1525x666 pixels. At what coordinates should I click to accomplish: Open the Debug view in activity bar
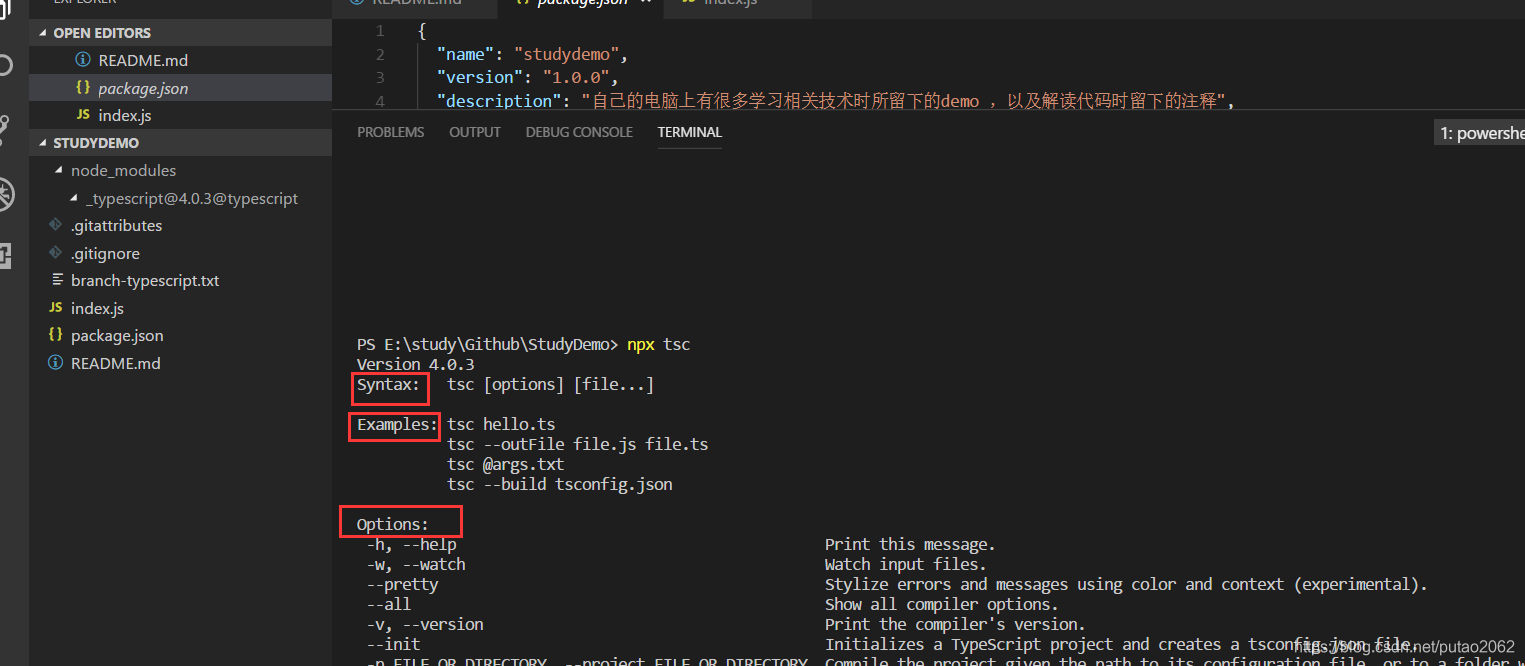pos(6,194)
